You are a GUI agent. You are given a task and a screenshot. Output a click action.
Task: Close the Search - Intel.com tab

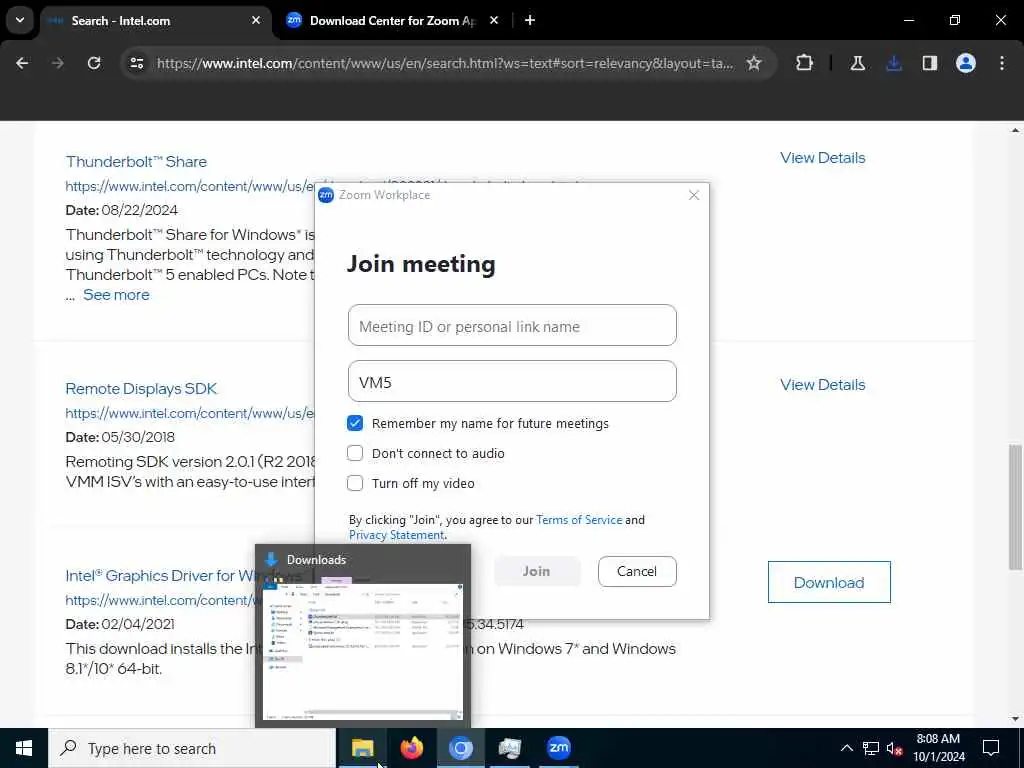point(256,20)
